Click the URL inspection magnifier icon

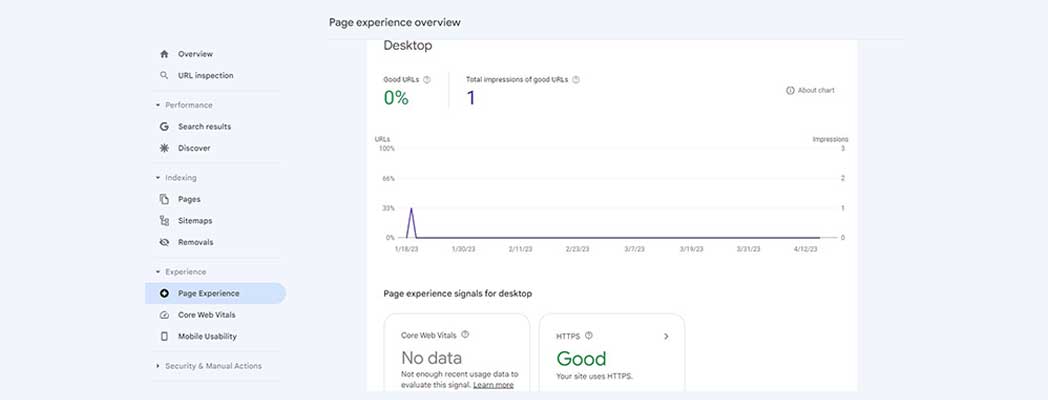click(164, 75)
